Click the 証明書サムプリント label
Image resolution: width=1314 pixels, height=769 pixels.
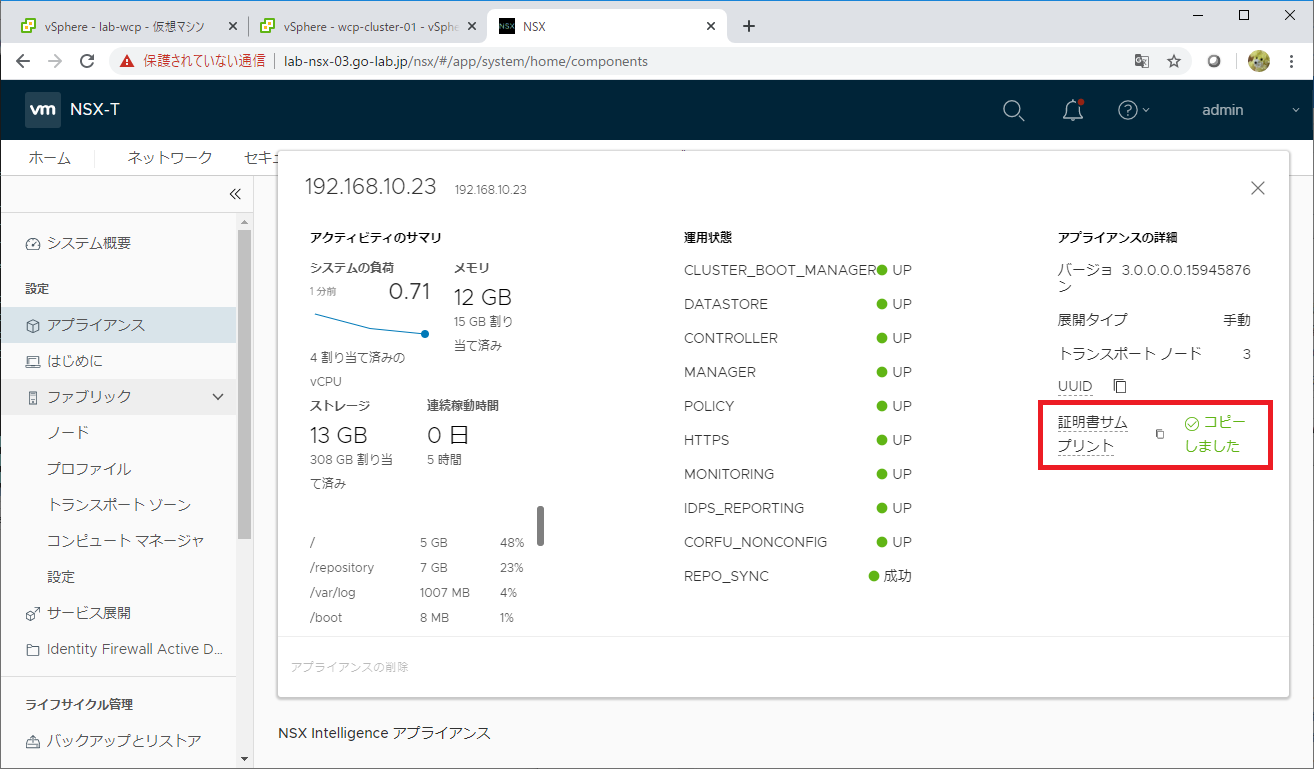[x=1093, y=434]
